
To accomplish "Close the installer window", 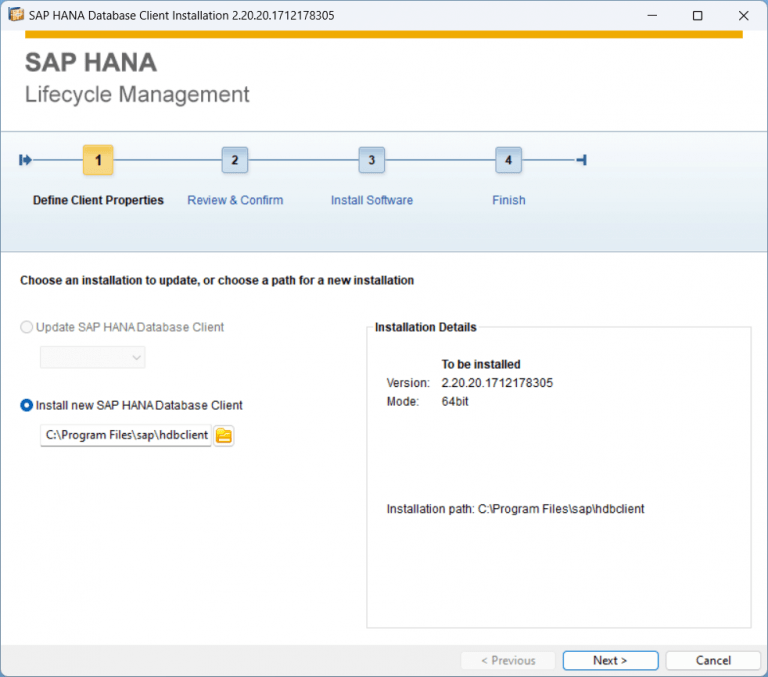I will click(743, 15).
